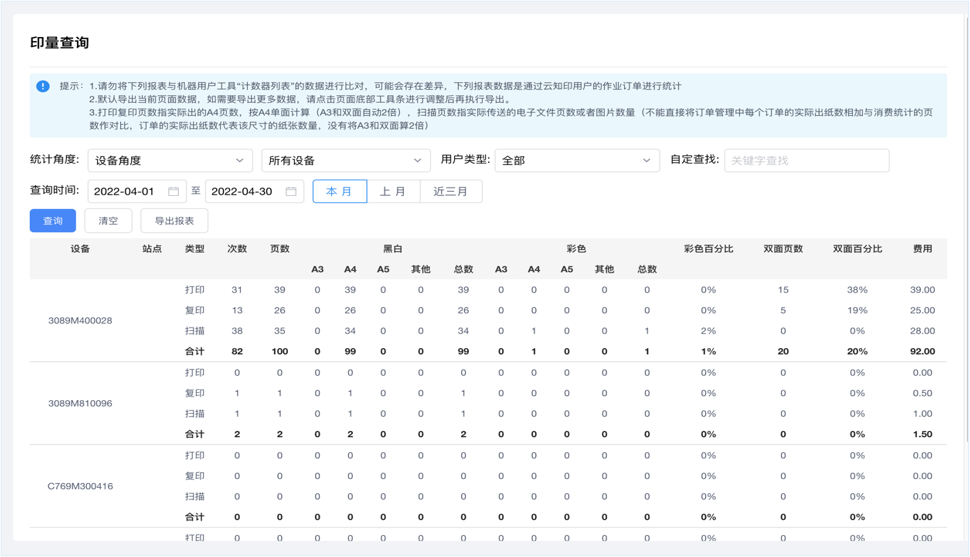Select the 本月 time range

(339, 191)
